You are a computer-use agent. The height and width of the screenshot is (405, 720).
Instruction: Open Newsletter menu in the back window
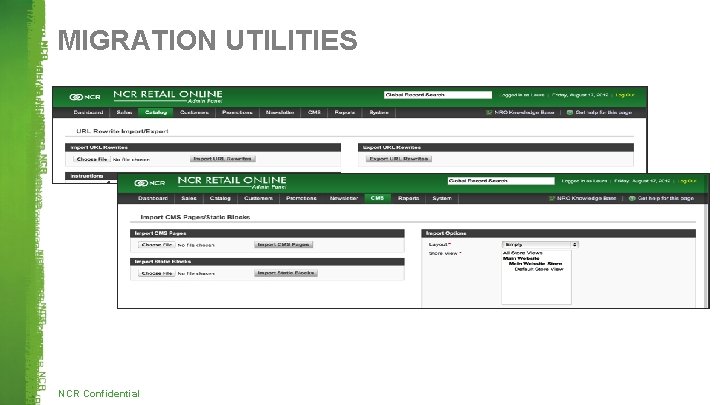(x=280, y=112)
